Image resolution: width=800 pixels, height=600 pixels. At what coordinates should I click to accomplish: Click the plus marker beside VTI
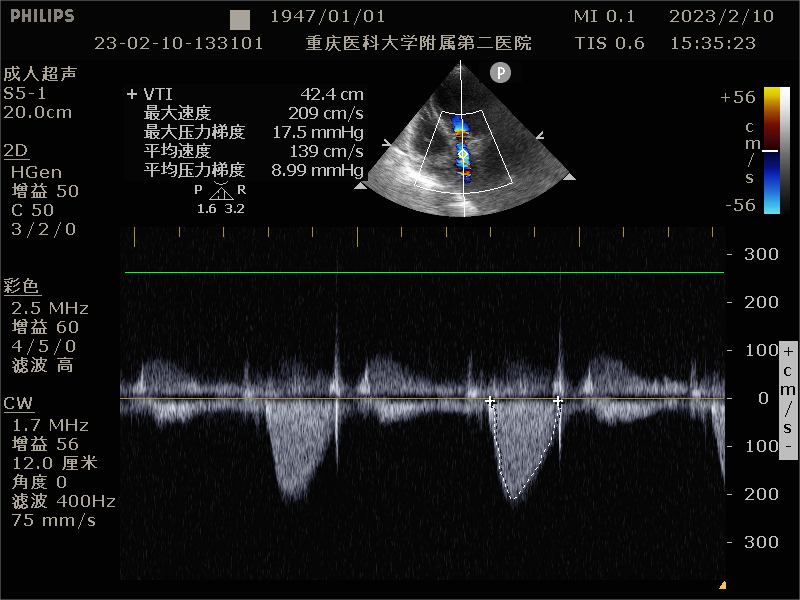(131, 94)
